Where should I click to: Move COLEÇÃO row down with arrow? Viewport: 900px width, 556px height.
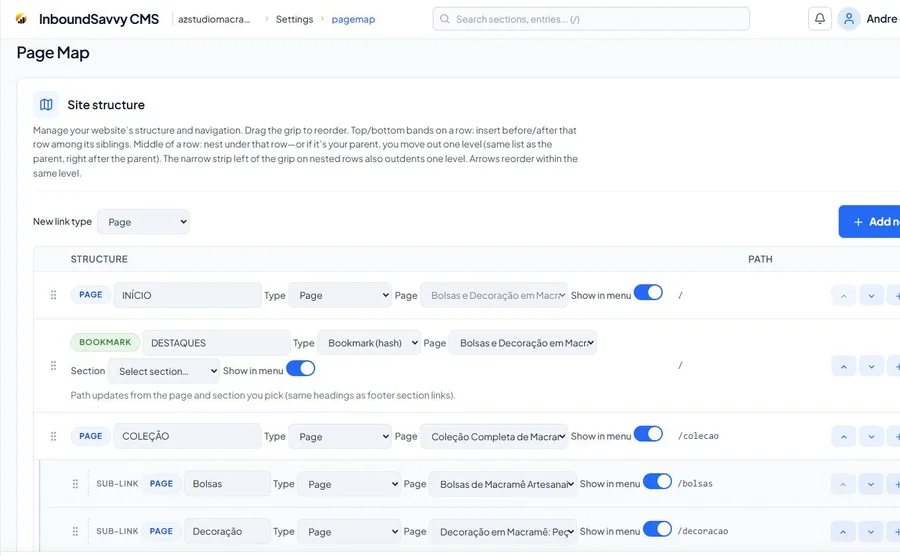click(871, 437)
